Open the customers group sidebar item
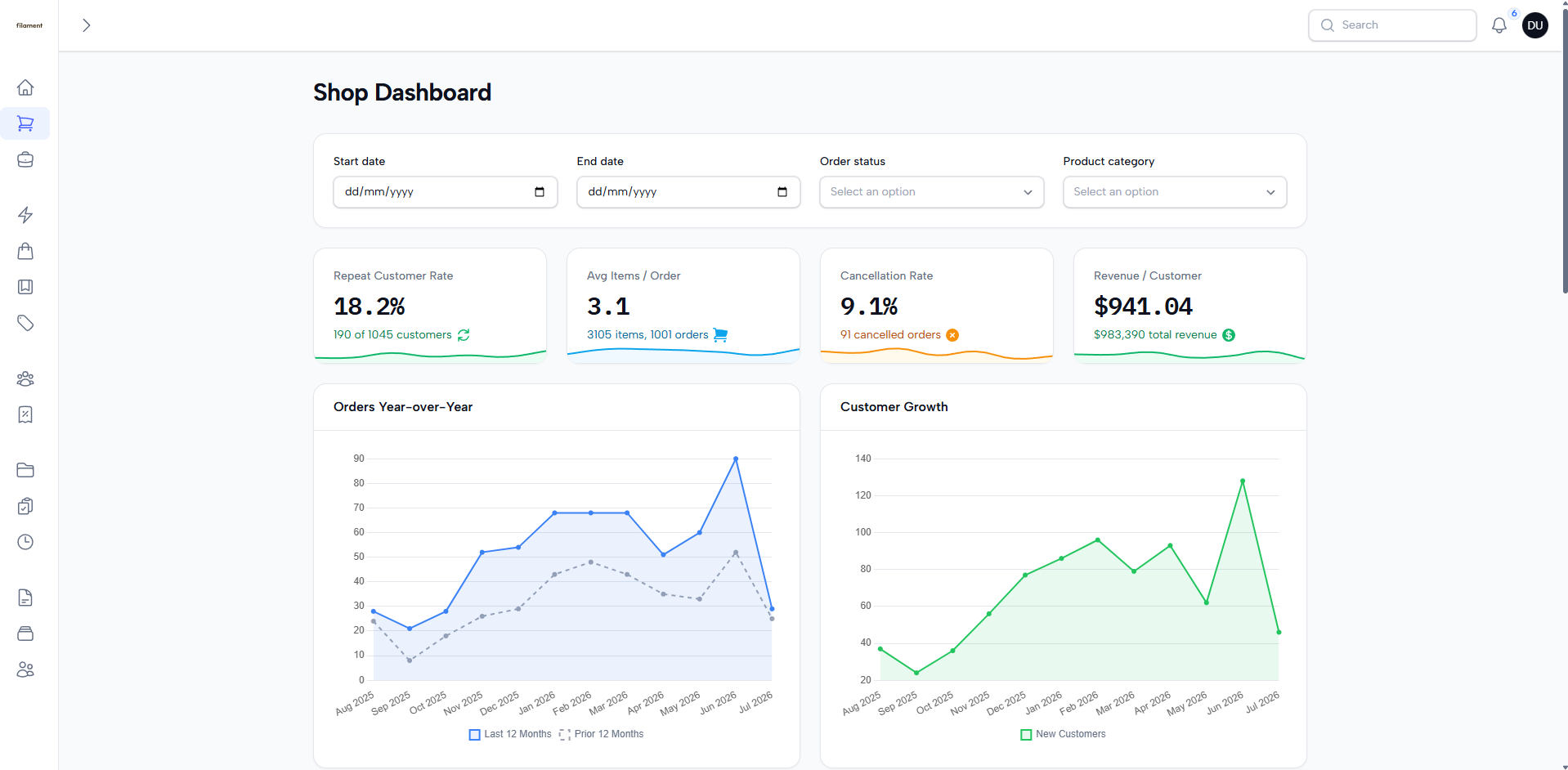The width and height of the screenshot is (1568, 770). point(25,378)
